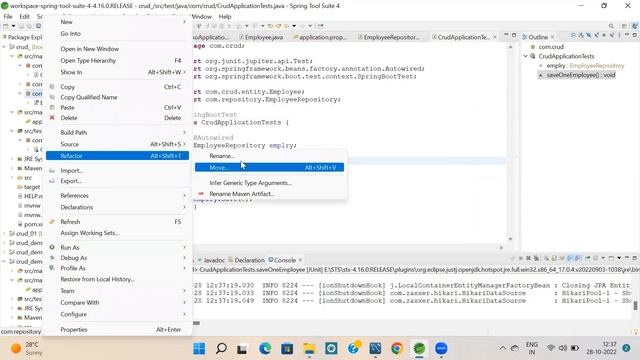Open Windows Start button on taskbar
Viewport: 640px width, 360px height.
click(199, 349)
